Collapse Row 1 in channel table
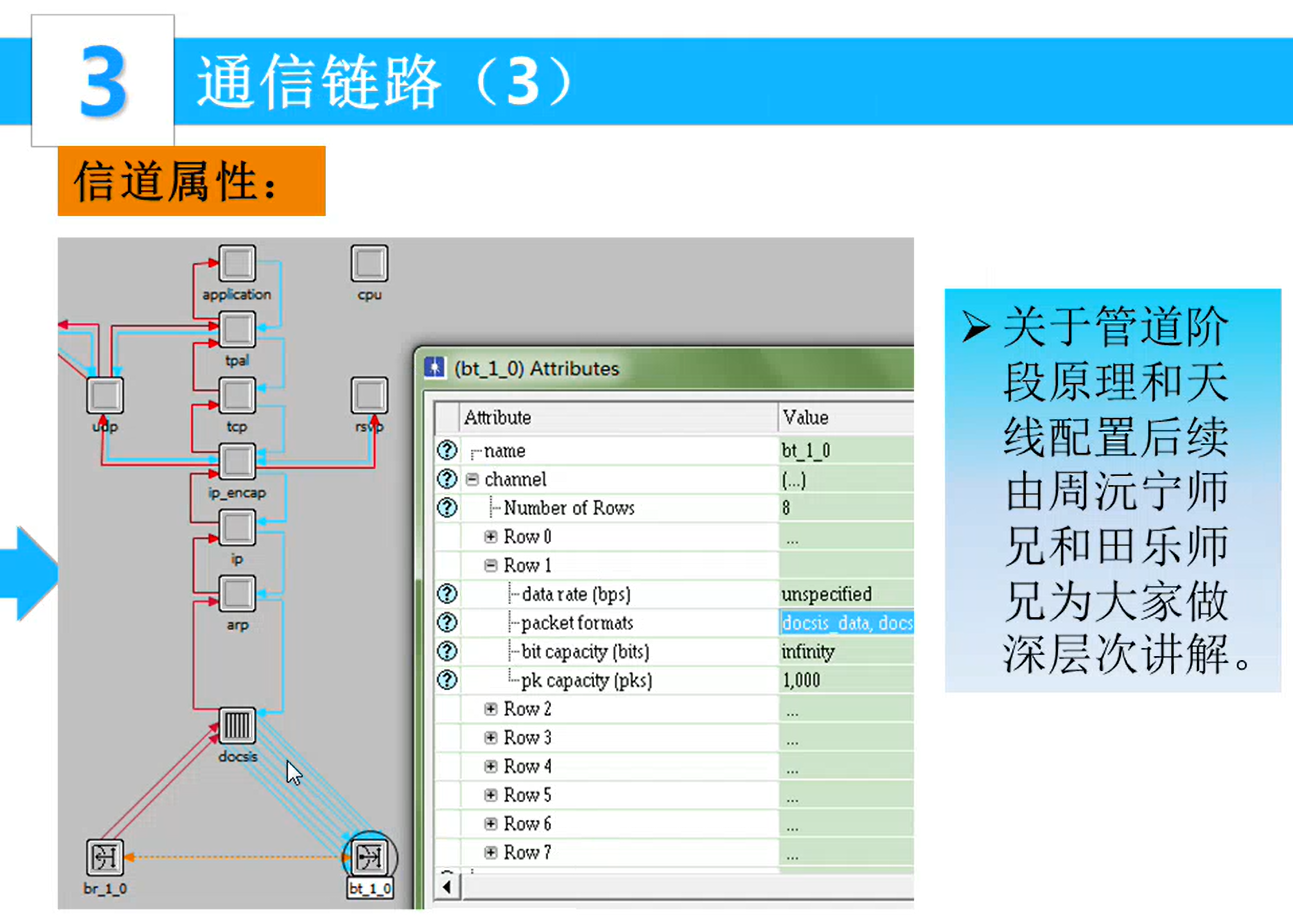Viewport: 1293px width, 918px height. pyautogui.click(x=491, y=566)
